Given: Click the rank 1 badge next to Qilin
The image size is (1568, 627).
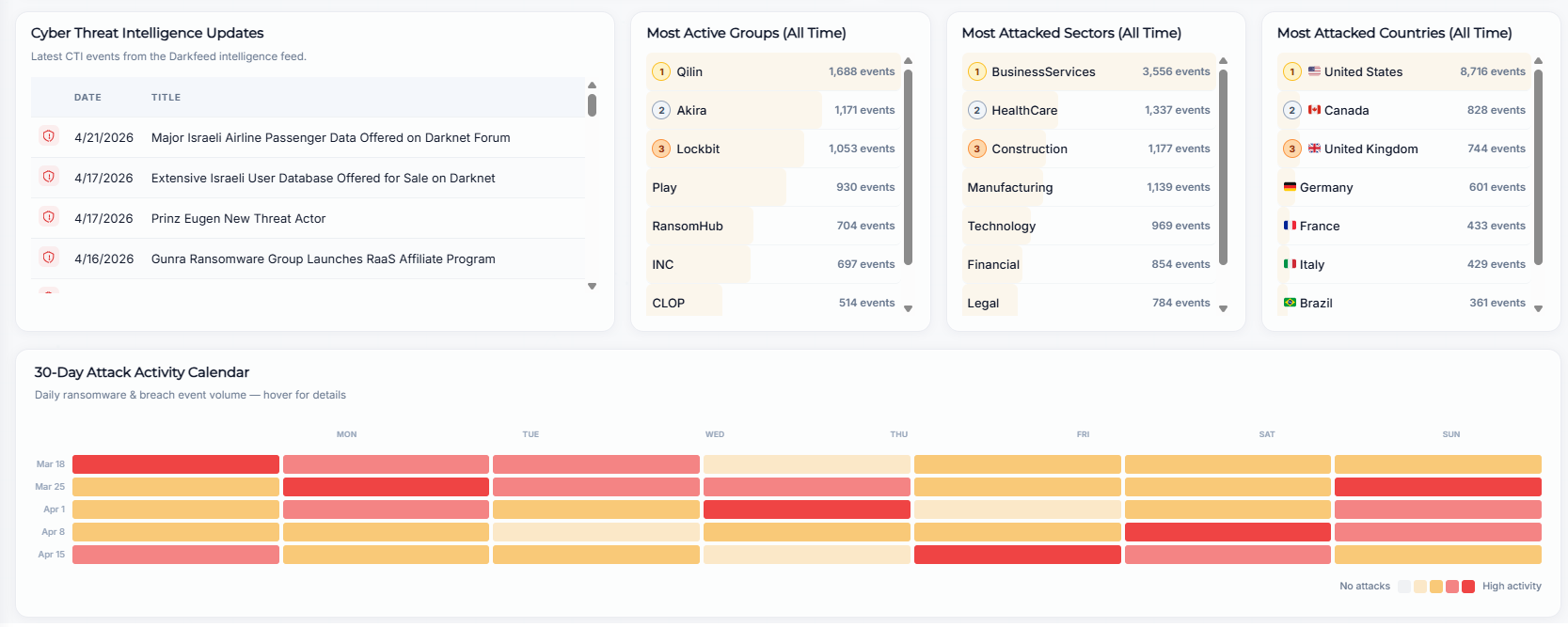Looking at the screenshot, I should coord(661,71).
